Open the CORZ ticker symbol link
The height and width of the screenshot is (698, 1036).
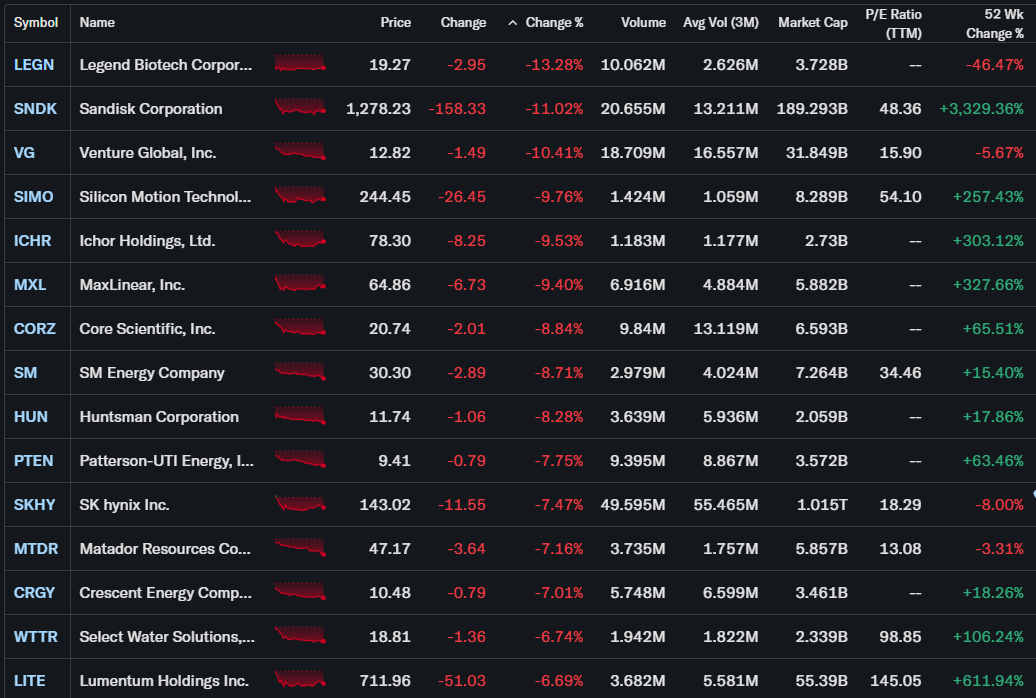pos(35,329)
